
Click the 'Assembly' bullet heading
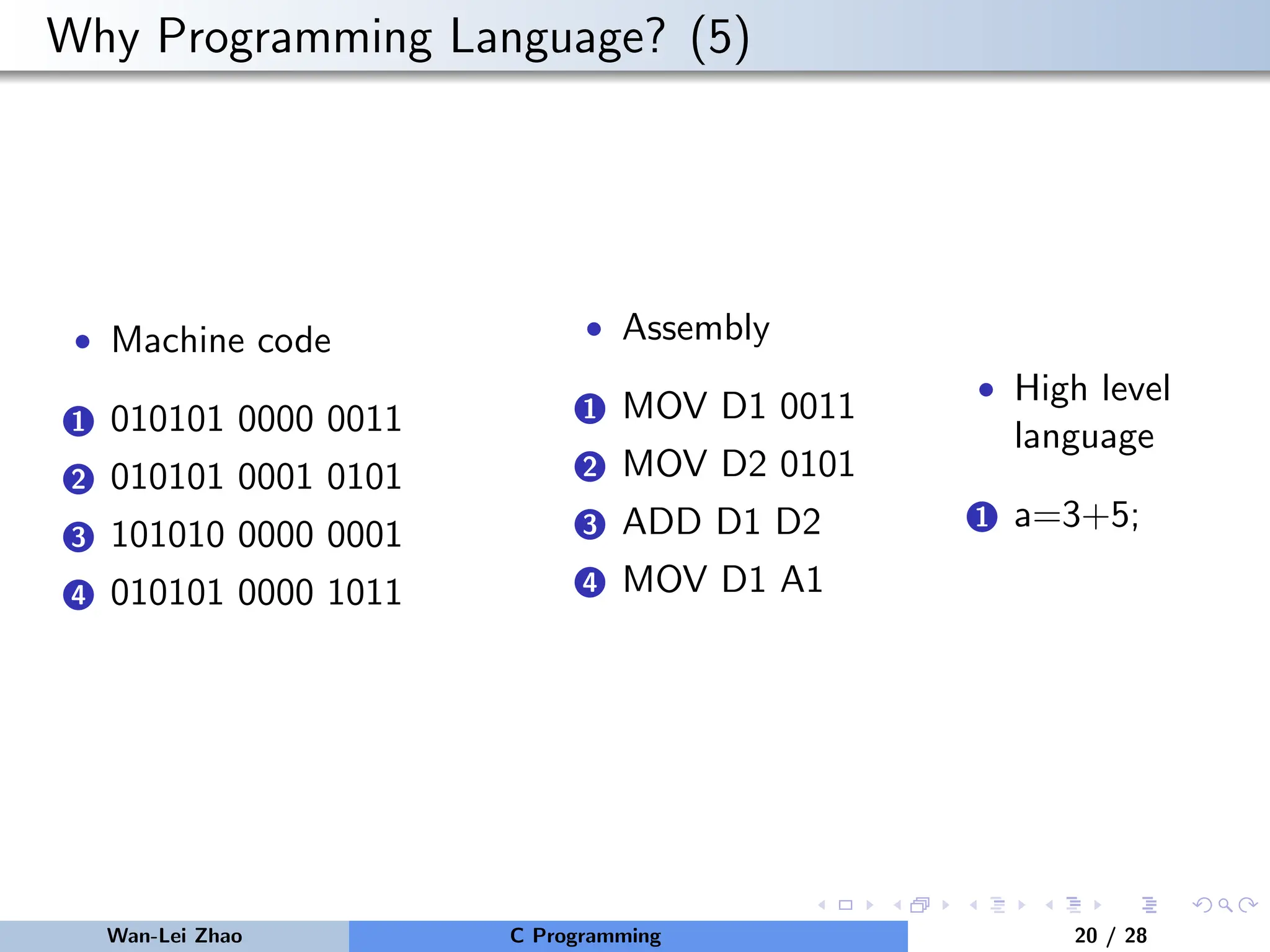(696, 327)
